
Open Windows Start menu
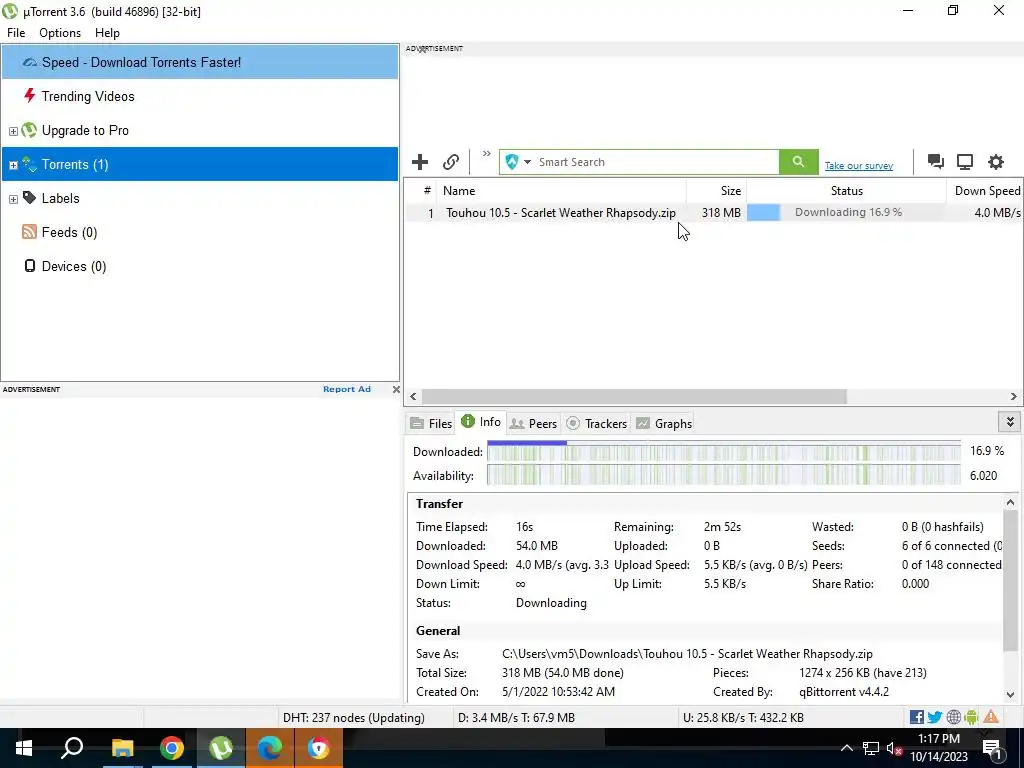(x=24, y=748)
